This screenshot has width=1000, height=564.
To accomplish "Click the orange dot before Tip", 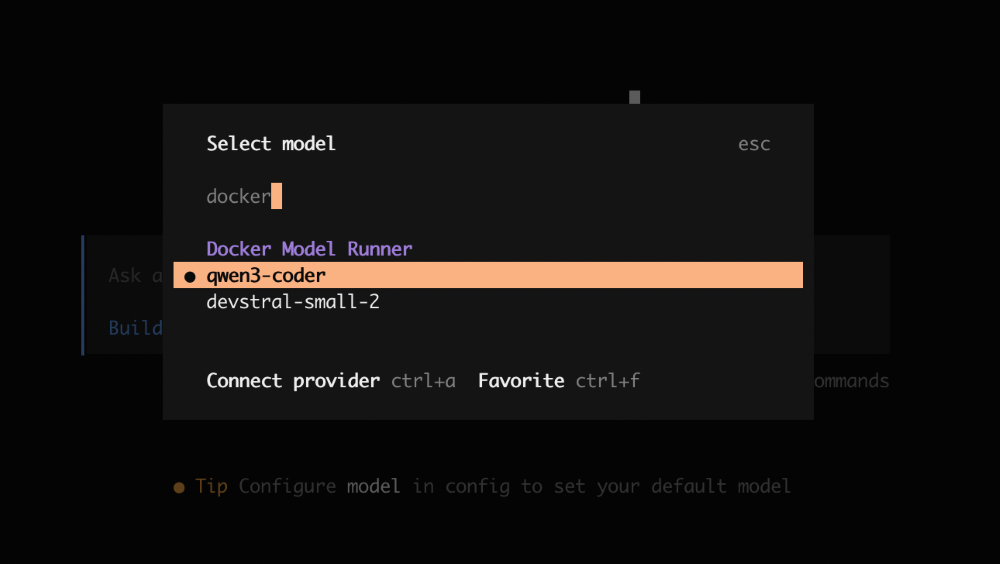I will (x=179, y=487).
